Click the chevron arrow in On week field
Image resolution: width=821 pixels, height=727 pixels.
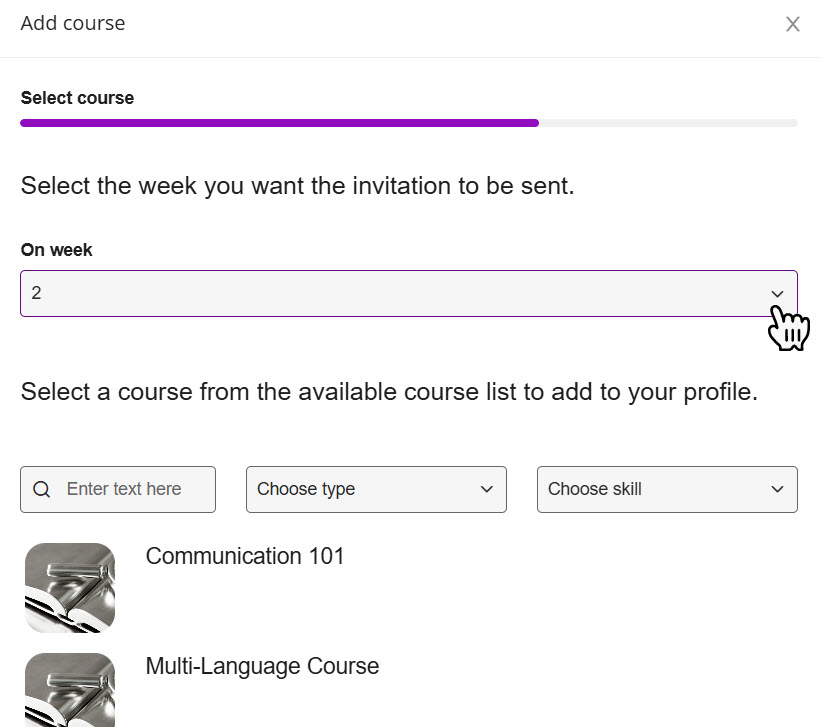777,294
